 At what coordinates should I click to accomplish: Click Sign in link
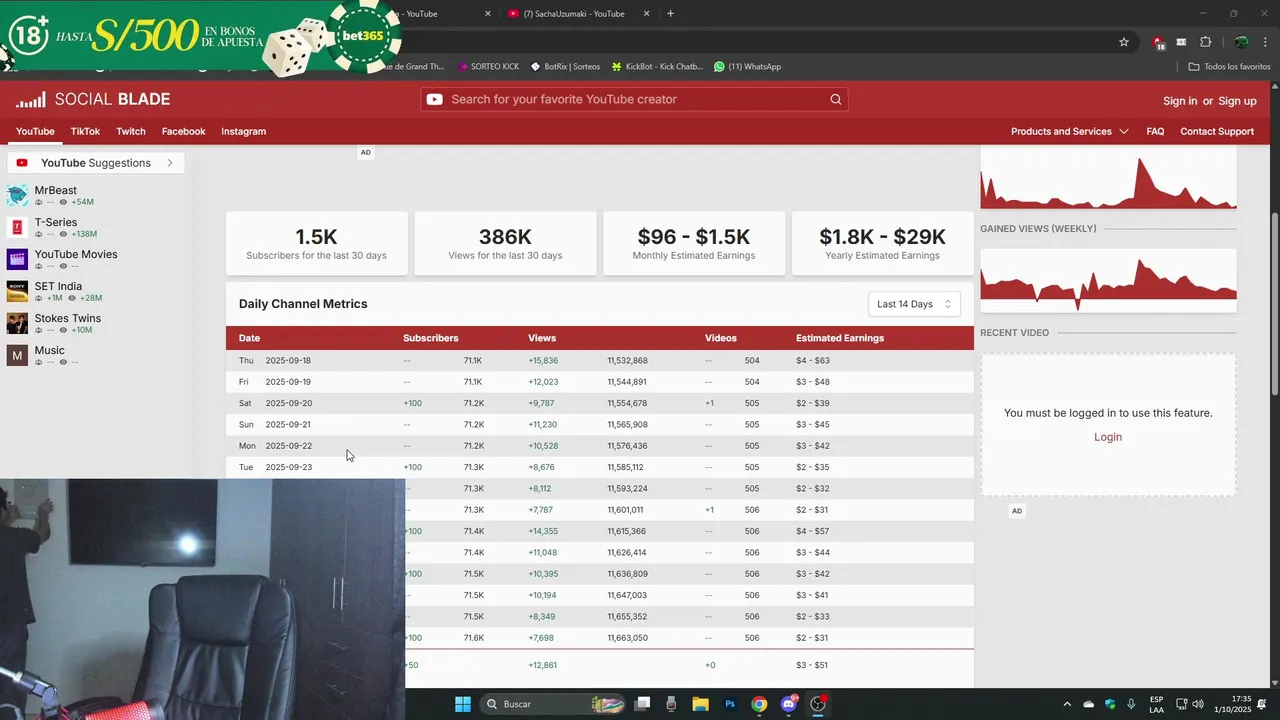point(1180,101)
